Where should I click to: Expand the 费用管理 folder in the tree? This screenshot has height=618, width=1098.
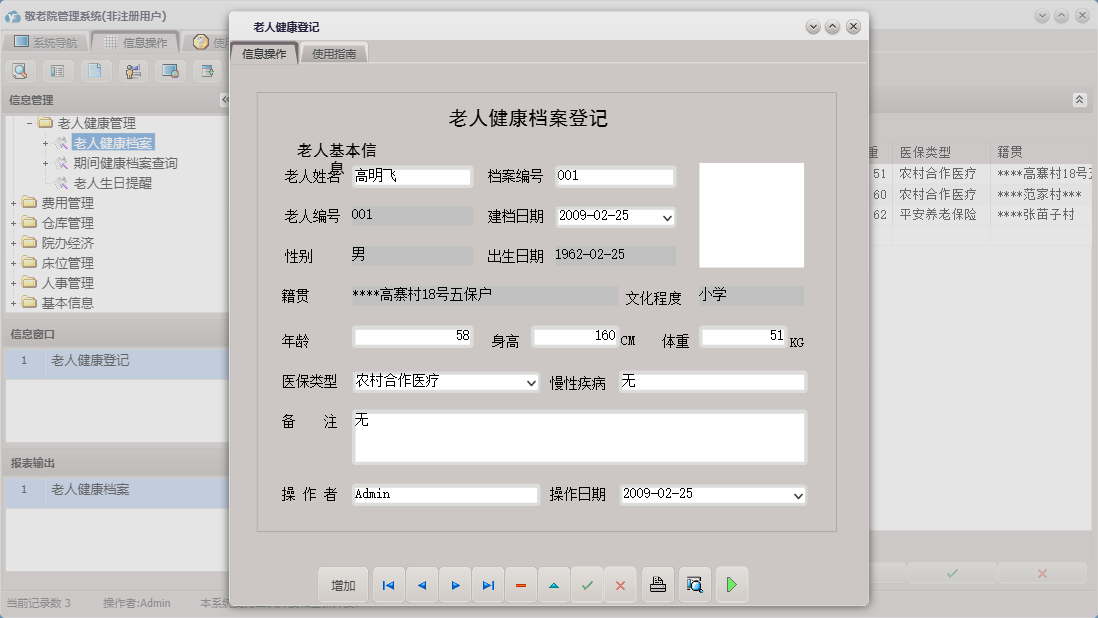point(16,201)
